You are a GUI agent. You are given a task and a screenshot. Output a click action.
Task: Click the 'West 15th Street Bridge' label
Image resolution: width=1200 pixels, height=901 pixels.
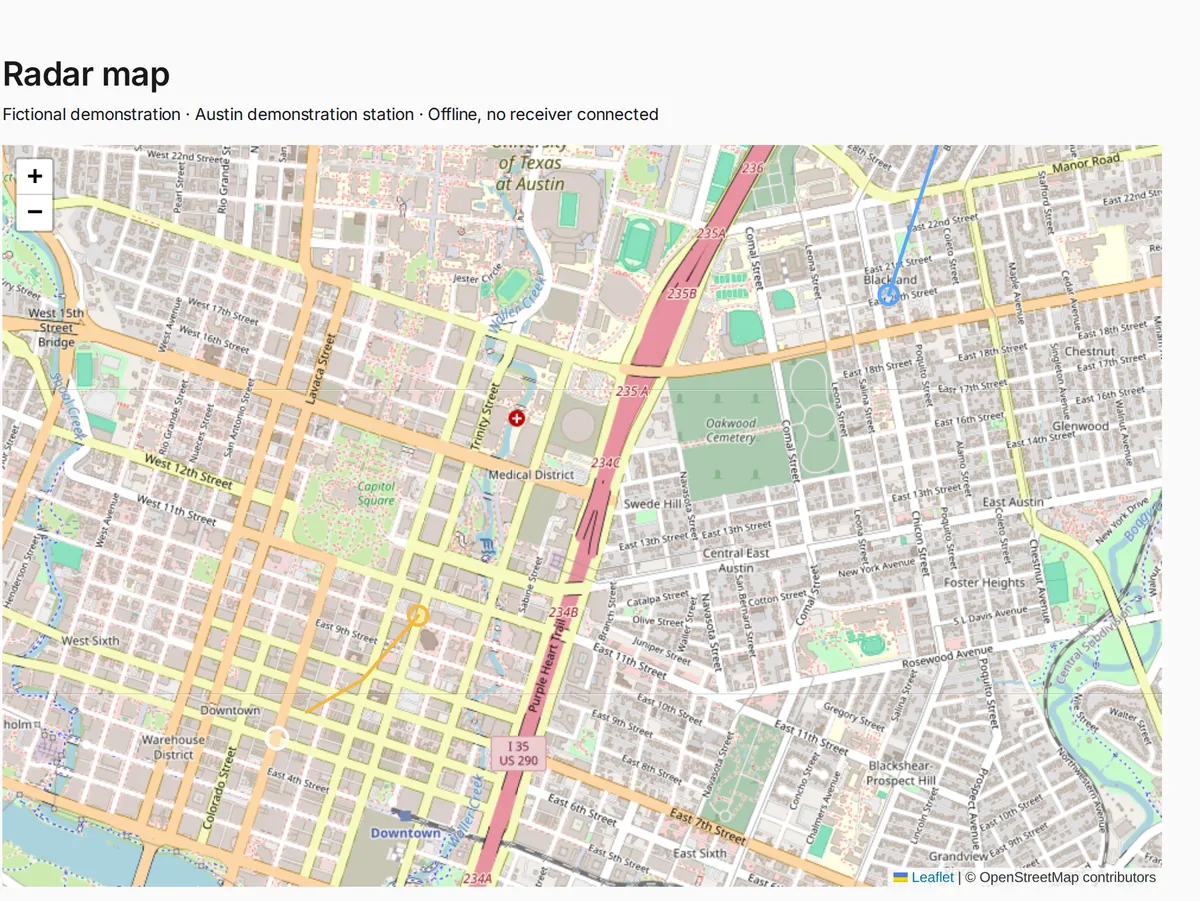(x=56, y=327)
